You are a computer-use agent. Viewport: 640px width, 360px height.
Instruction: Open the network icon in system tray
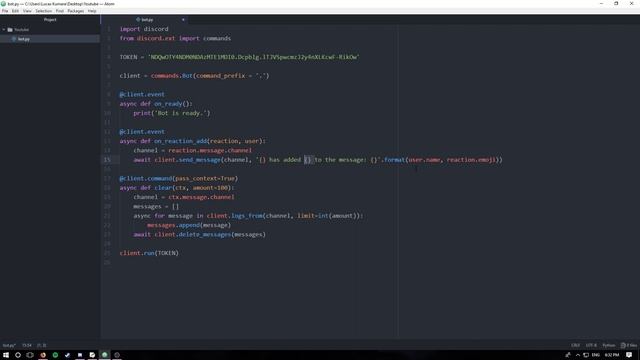(586, 355)
